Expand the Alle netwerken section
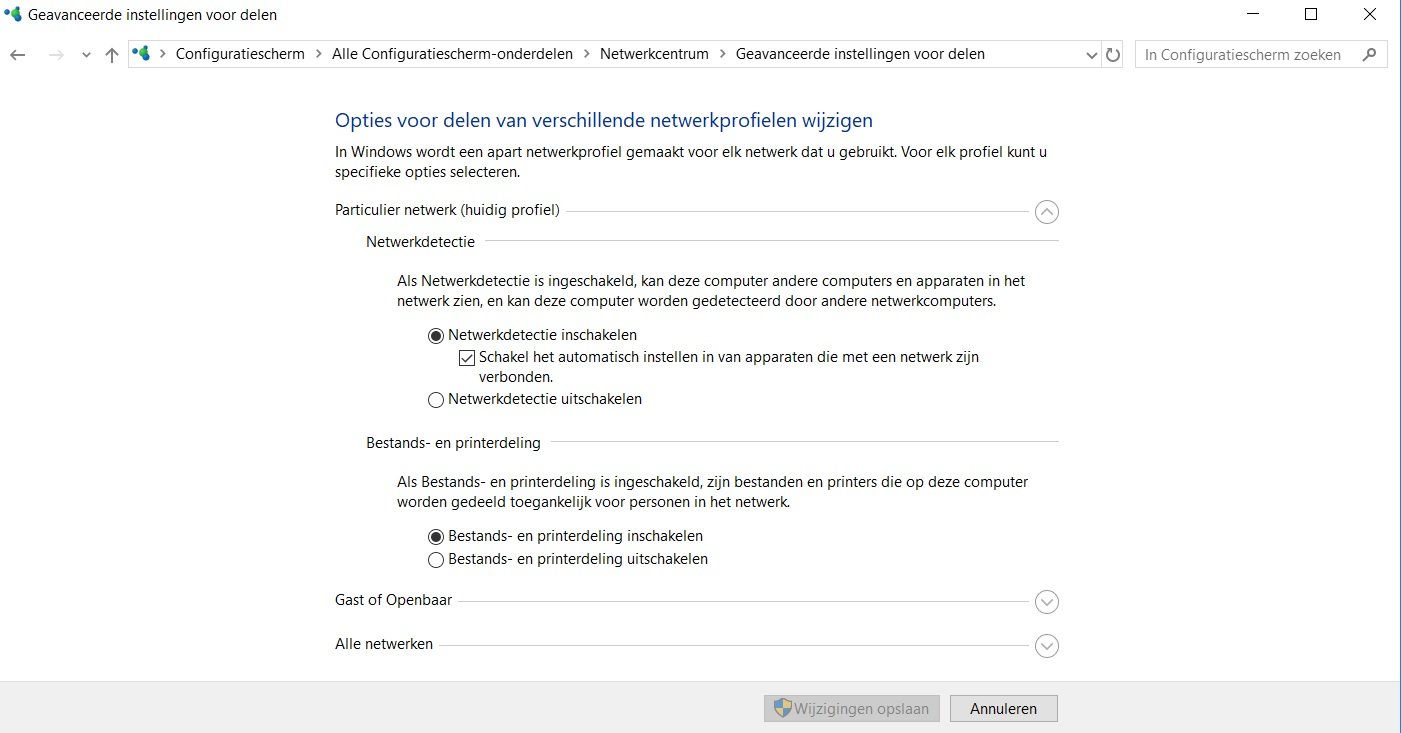This screenshot has width=1401, height=733. [x=1047, y=646]
